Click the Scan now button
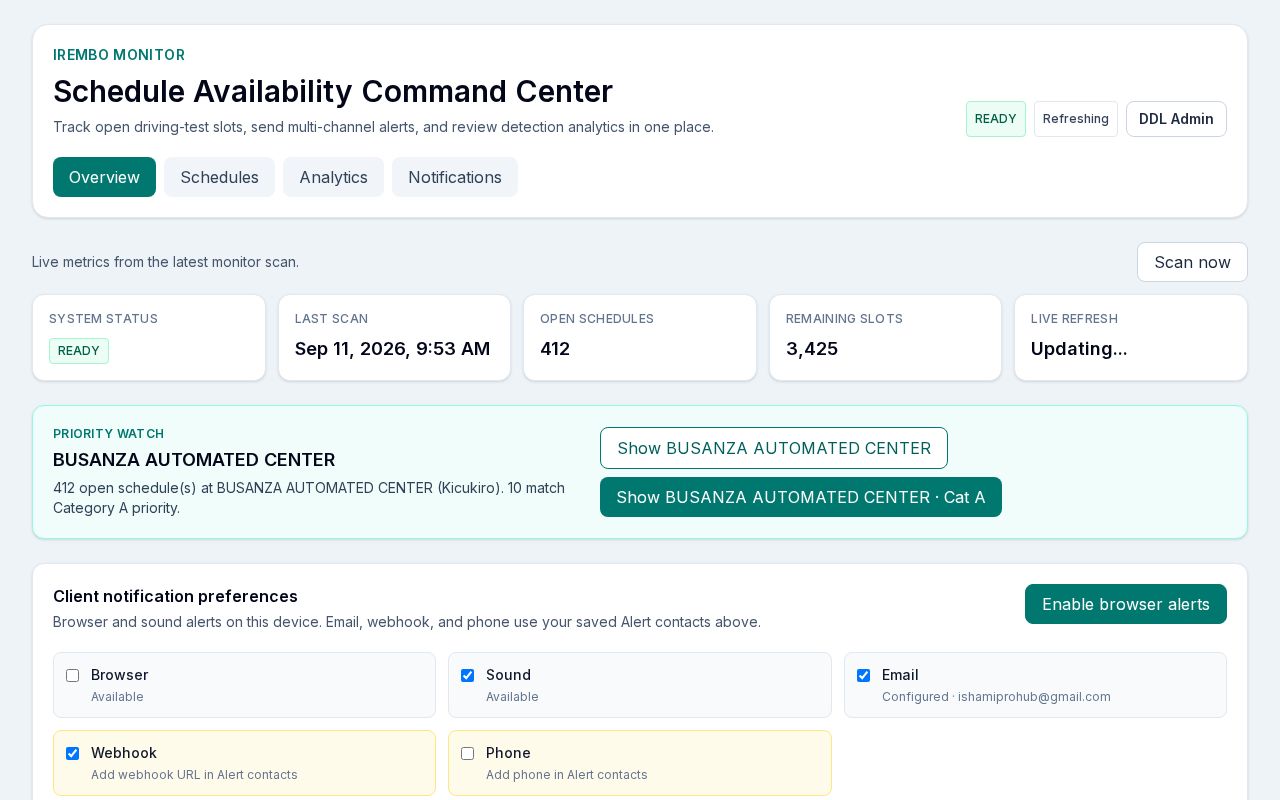Viewport: 1280px width, 800px height. pyautogui.click(x=1192, y=262)
